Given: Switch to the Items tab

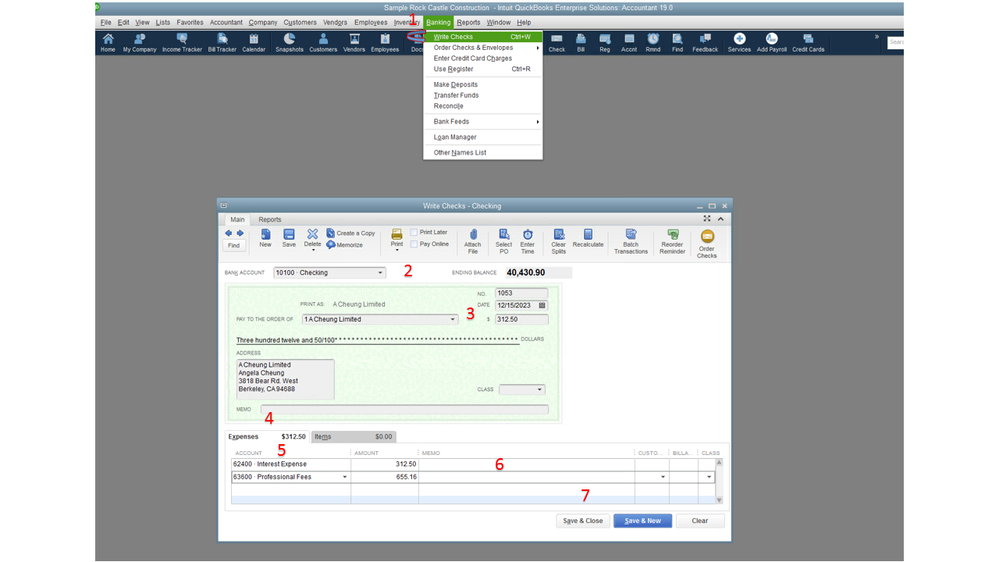Looking at the screenshot, I should 354,436.
